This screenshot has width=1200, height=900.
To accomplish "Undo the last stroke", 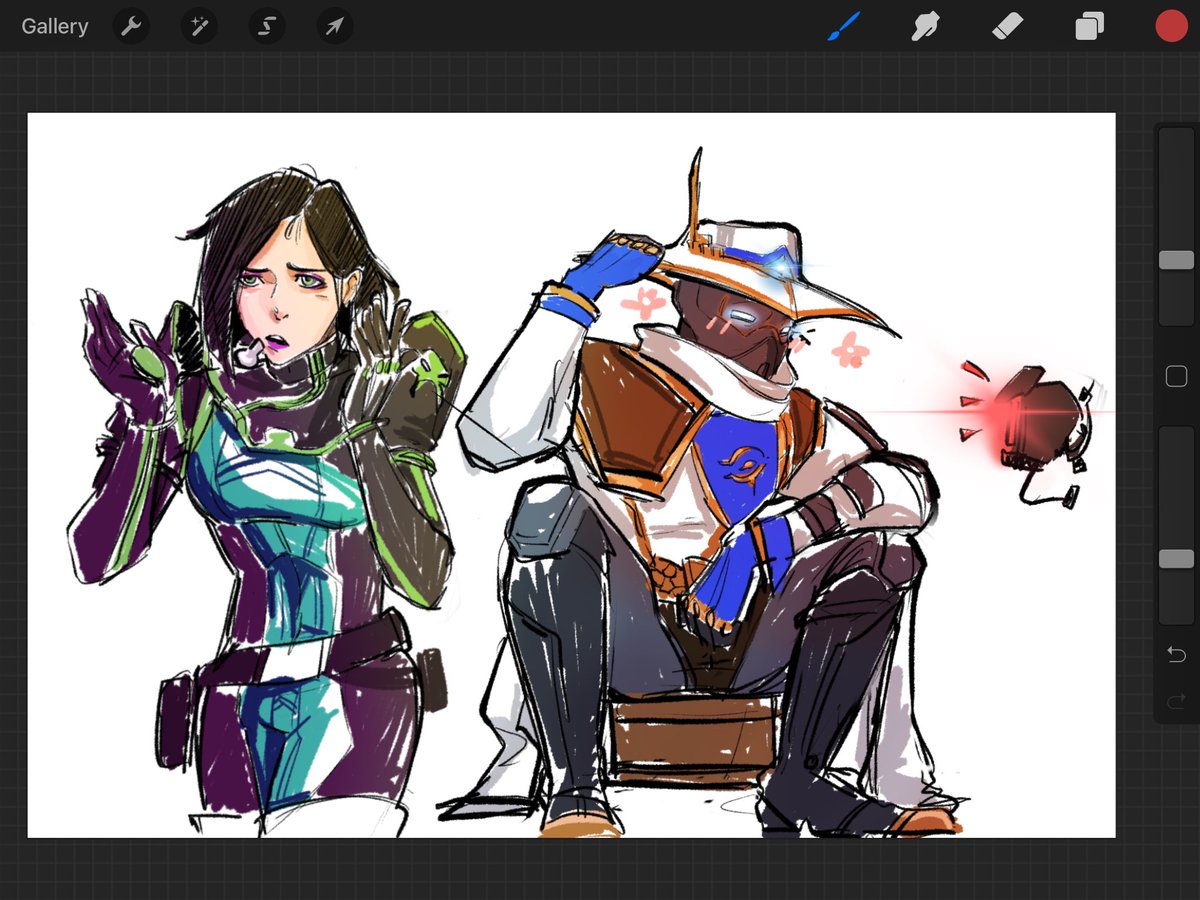I will pyautogui.click(x=1177, y=654).
